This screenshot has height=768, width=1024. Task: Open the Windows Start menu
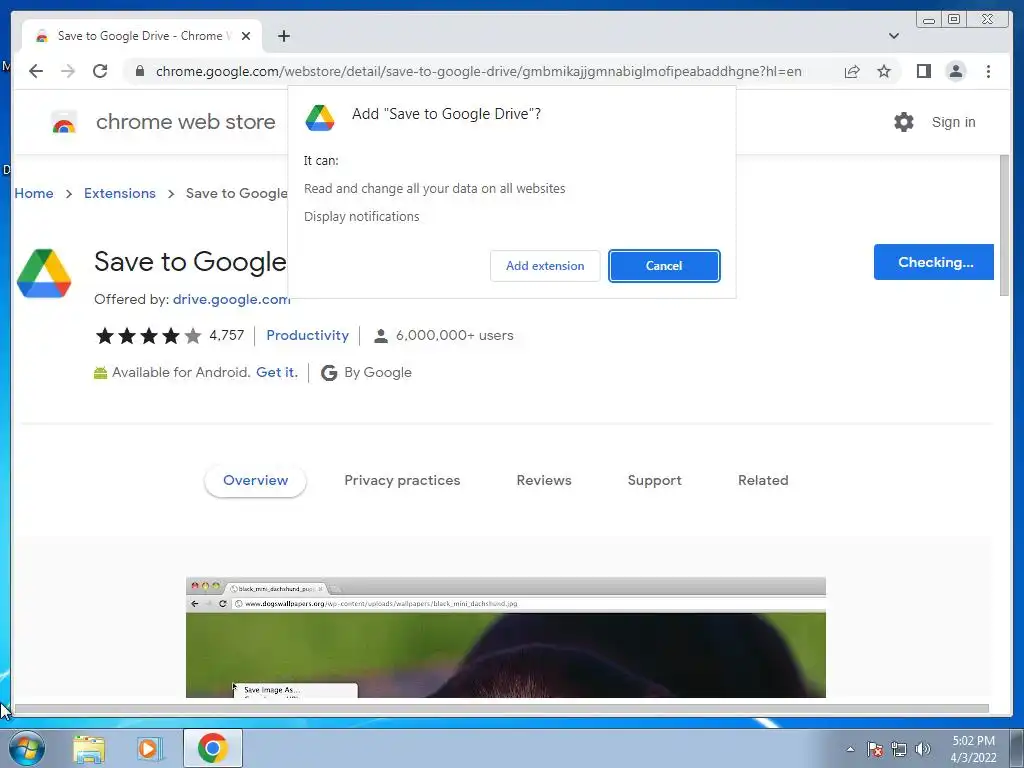pyautogui.click(x=26, y=748)
